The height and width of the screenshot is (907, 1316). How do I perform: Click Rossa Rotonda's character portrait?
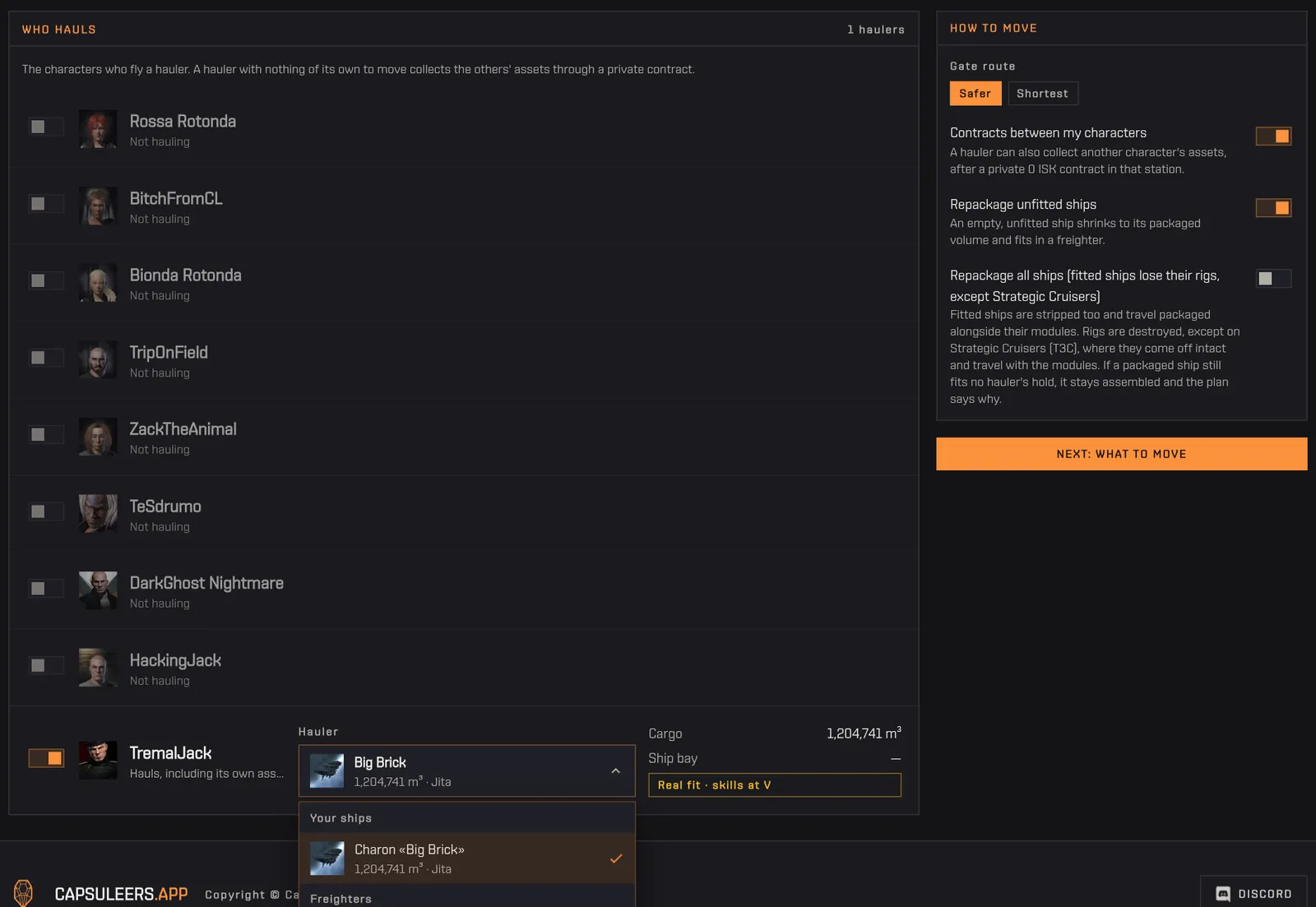(x=98, y=129)
